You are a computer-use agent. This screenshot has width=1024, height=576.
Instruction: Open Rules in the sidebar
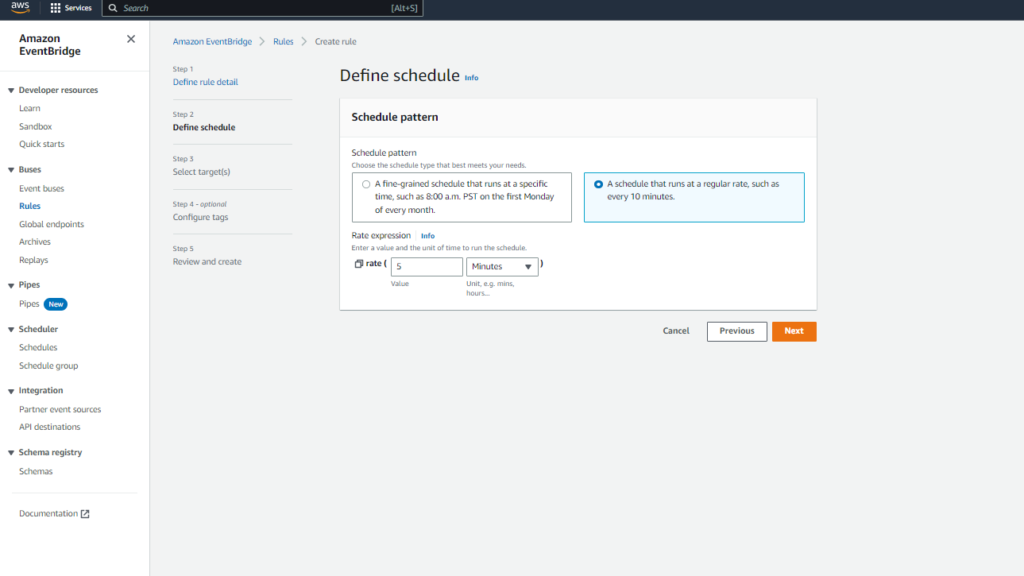click(x=29, y=206)
